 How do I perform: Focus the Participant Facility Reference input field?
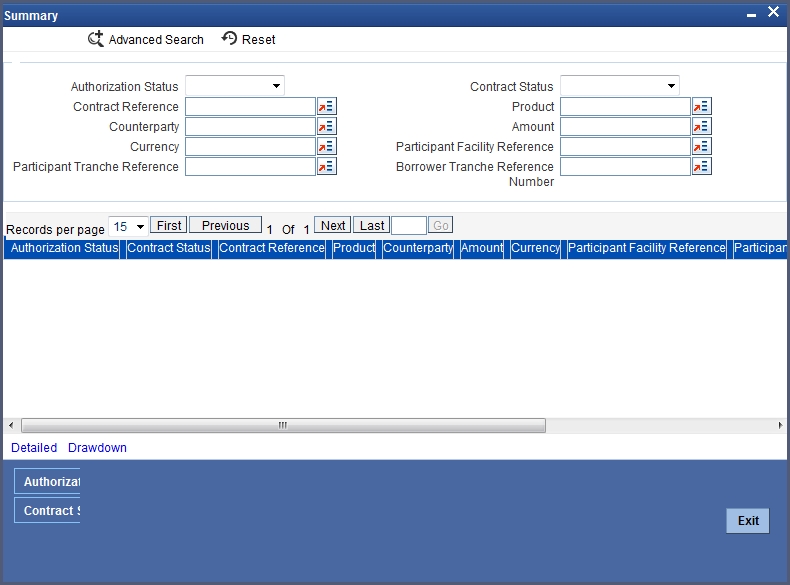pos(625,147)
